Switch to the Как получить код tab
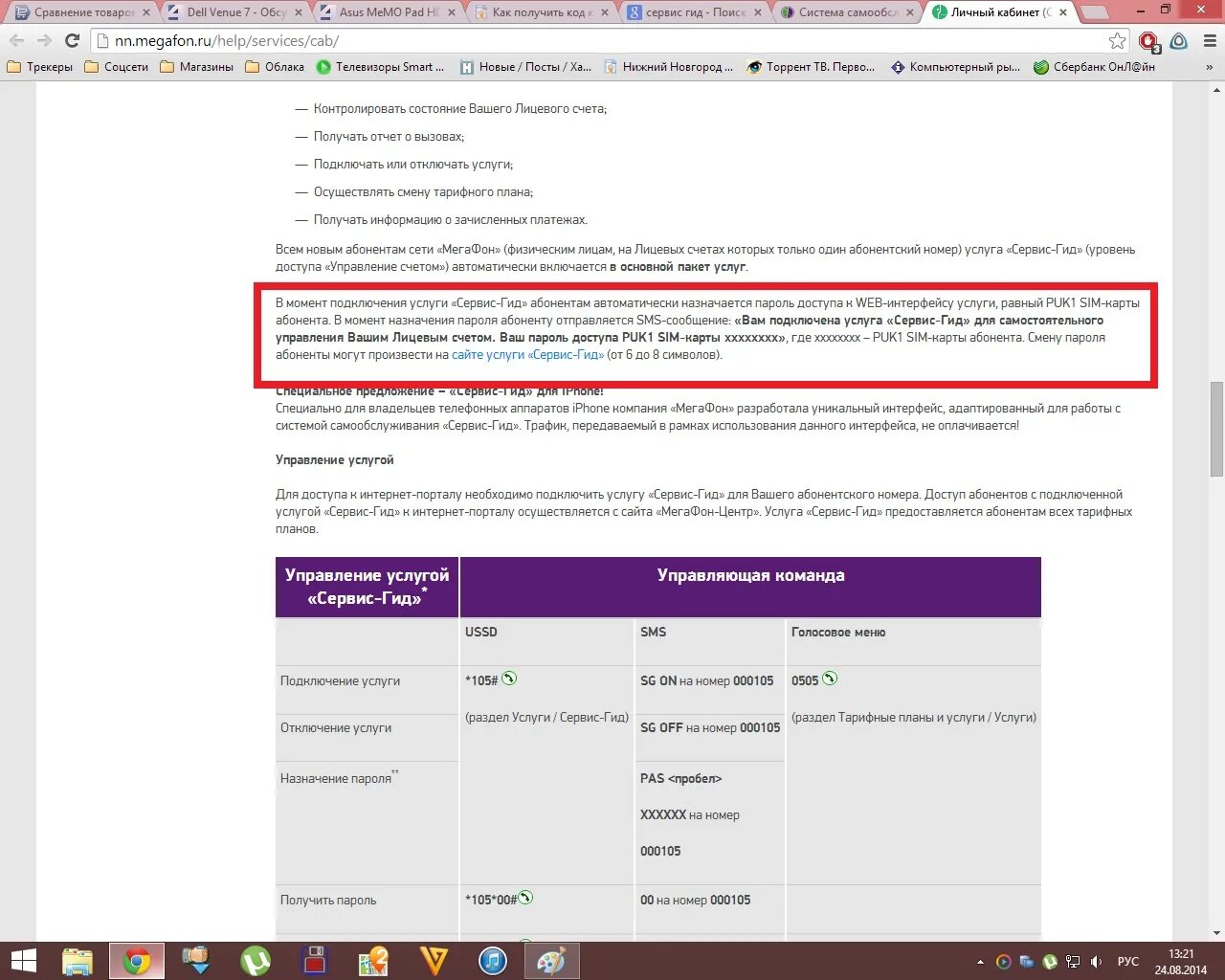Image resolution: width=1225 pixels, height=980 pixels. coord(542,12)
